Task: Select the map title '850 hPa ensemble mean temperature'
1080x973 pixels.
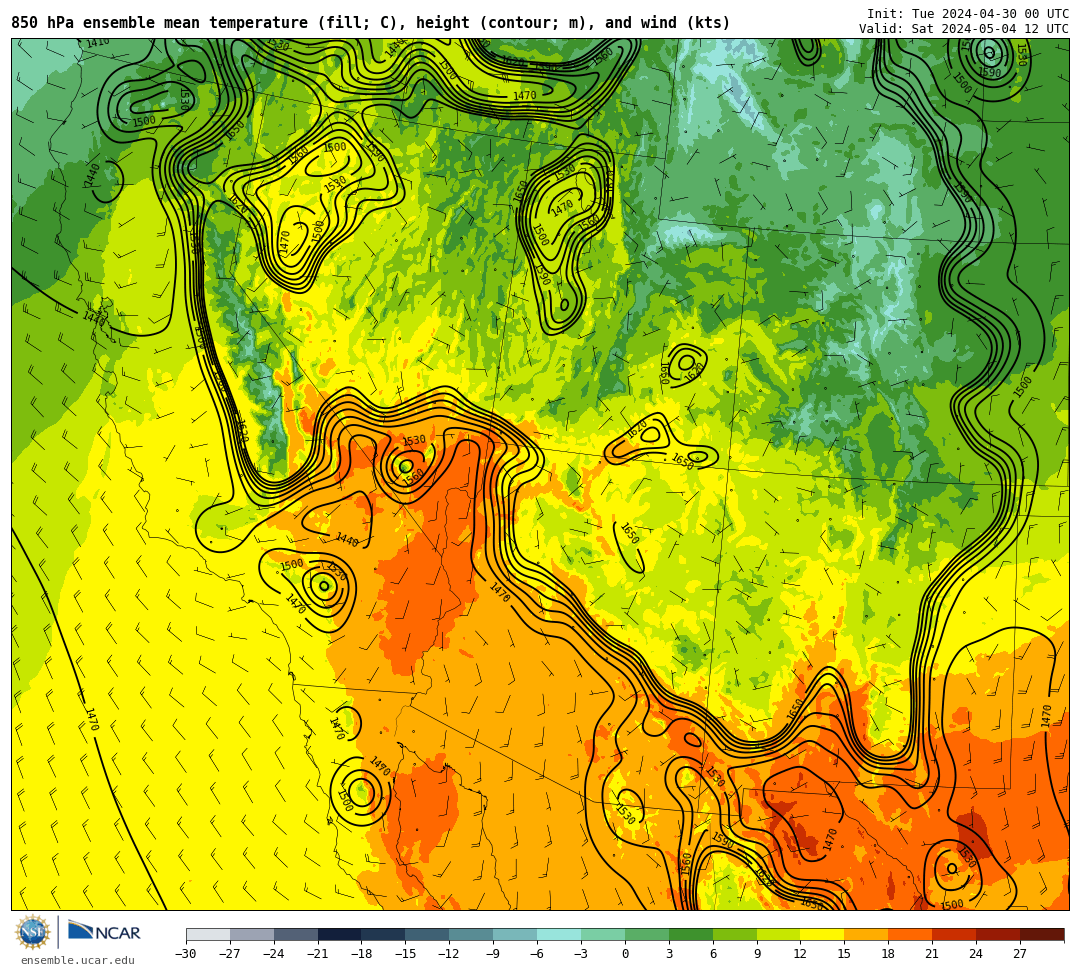Action: tap(161, 23)
